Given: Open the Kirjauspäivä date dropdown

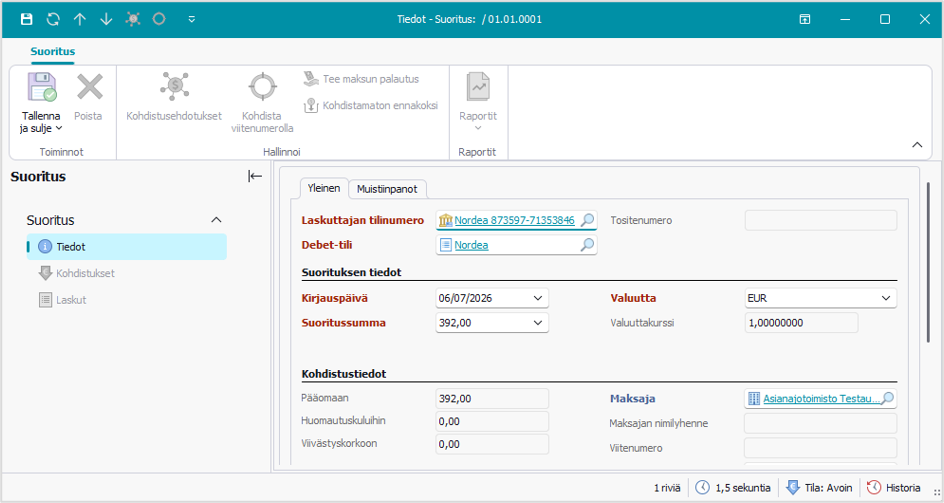Looking at the screenshot, I should click(x=538, y=298).
